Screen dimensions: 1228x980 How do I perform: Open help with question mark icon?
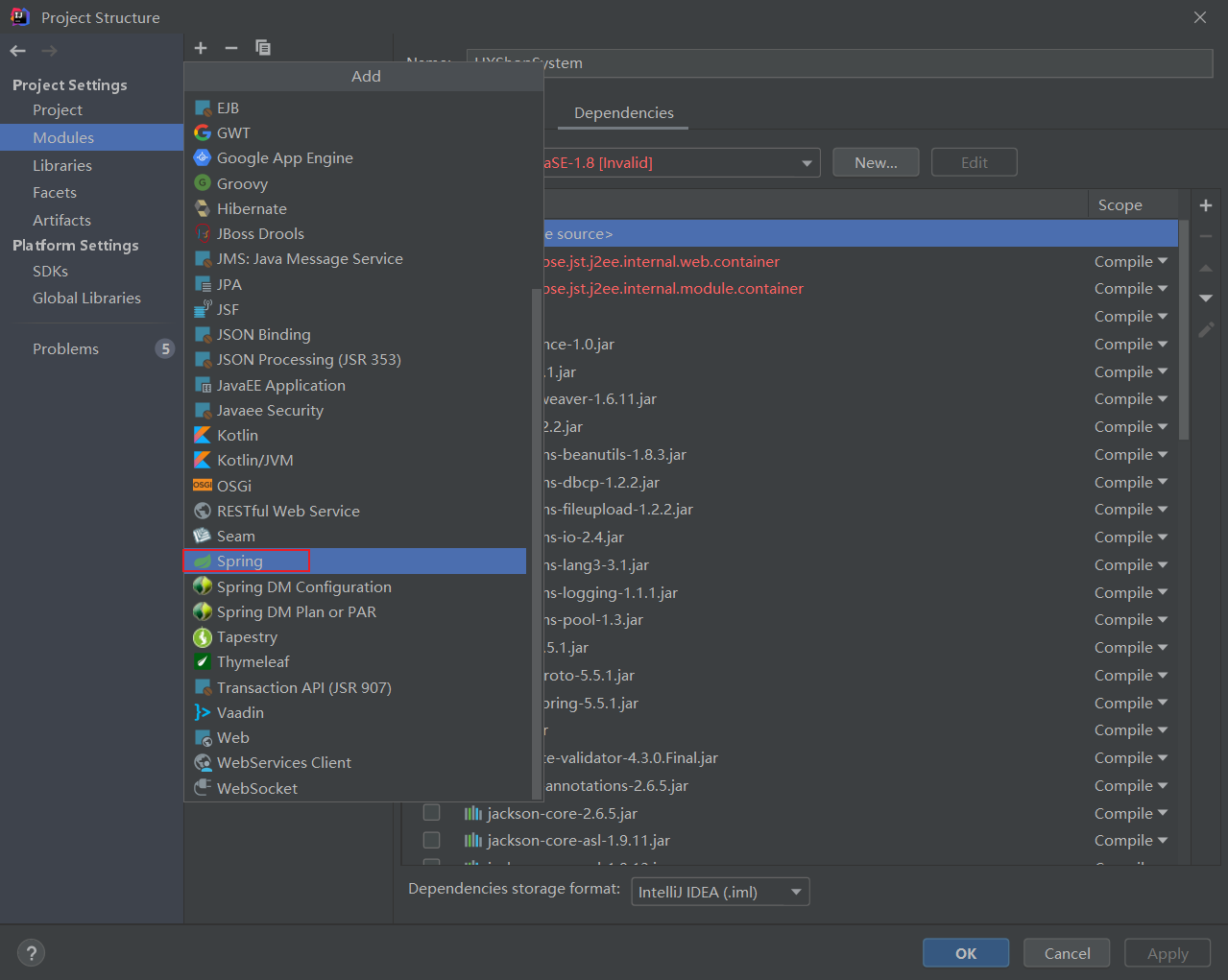tap(32, 953)
